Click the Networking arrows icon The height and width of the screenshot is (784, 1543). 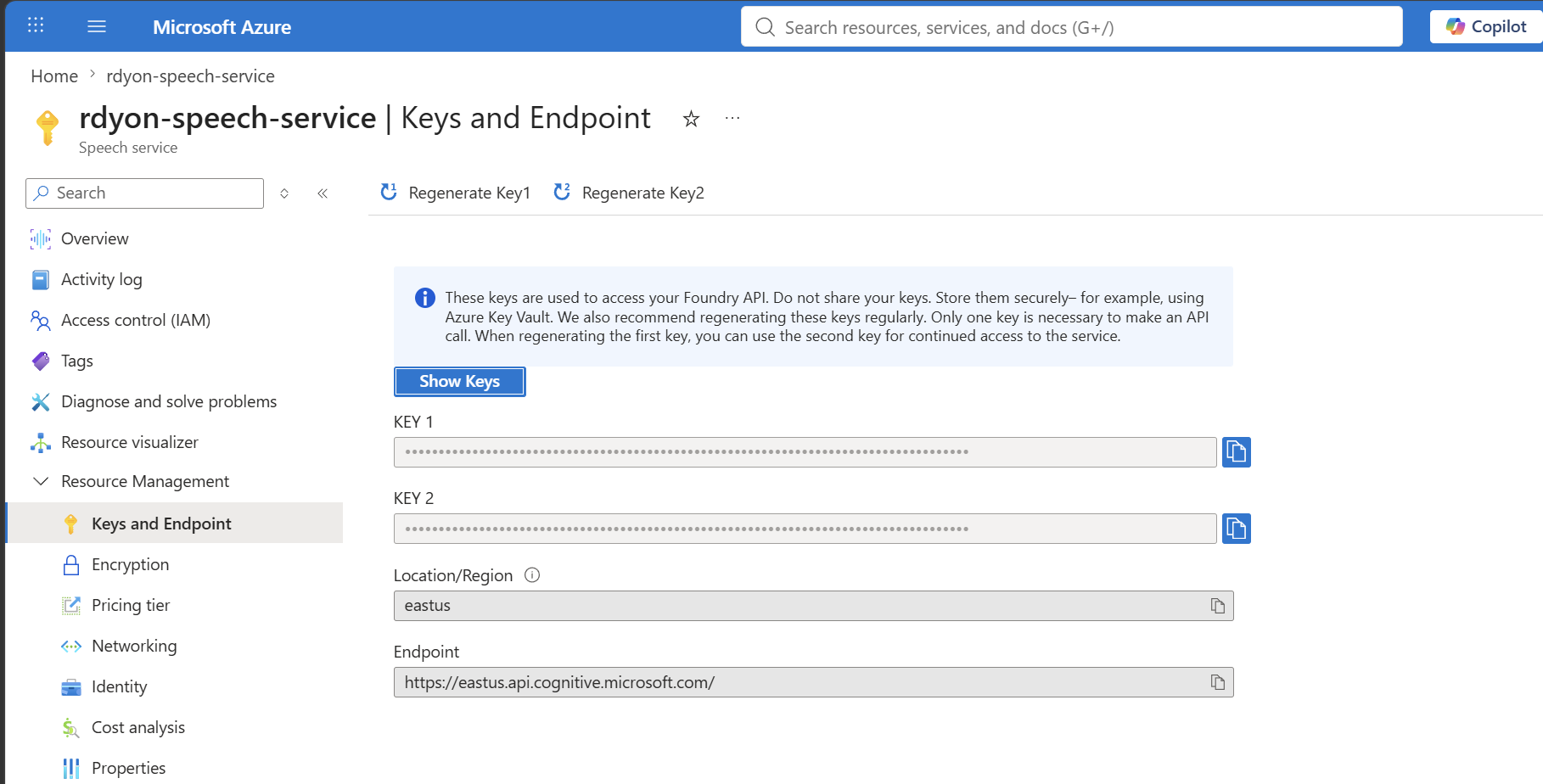click(71, 647)
